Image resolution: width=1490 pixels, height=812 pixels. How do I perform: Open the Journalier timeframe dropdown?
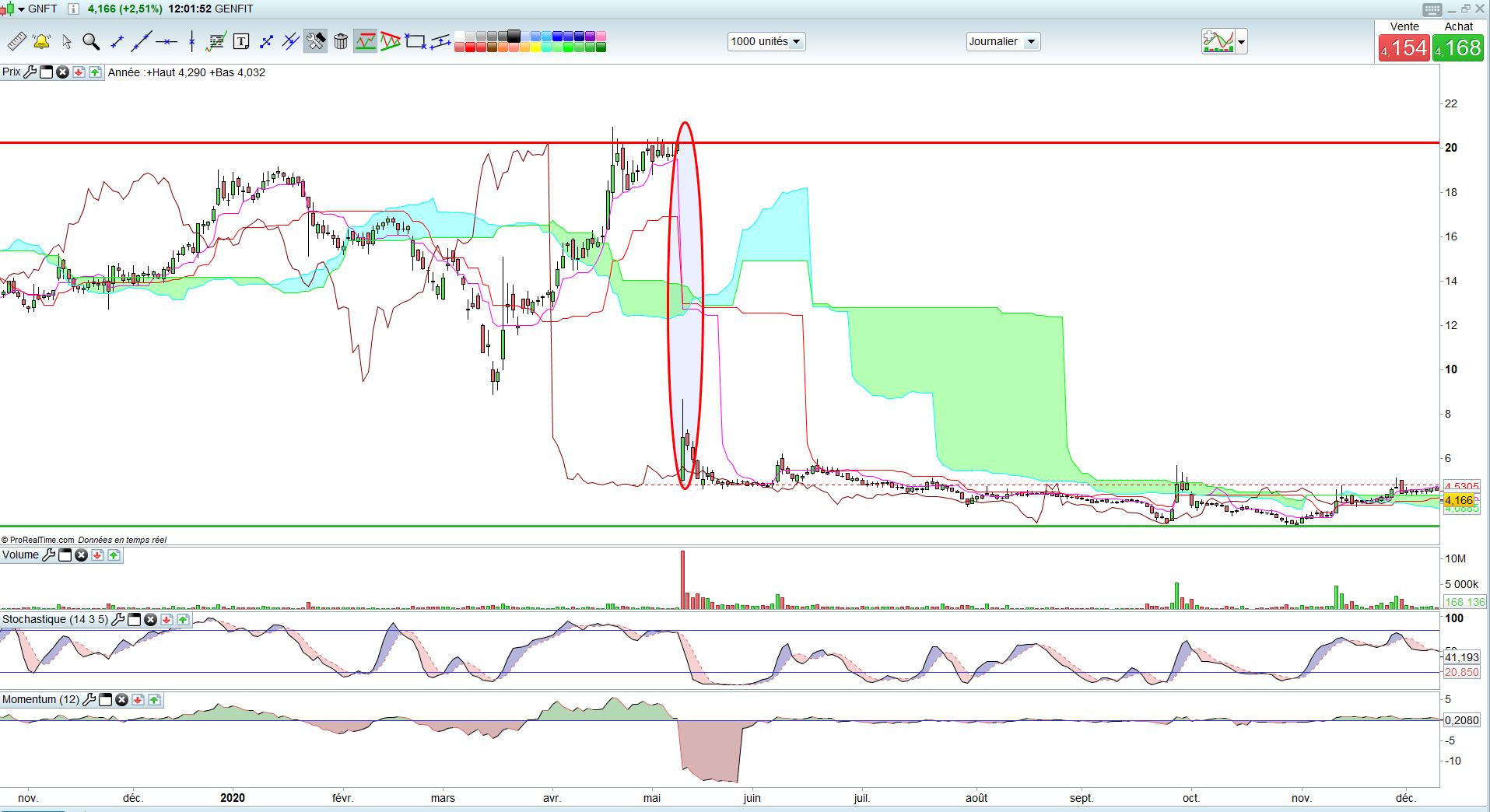pos(1003,41)
